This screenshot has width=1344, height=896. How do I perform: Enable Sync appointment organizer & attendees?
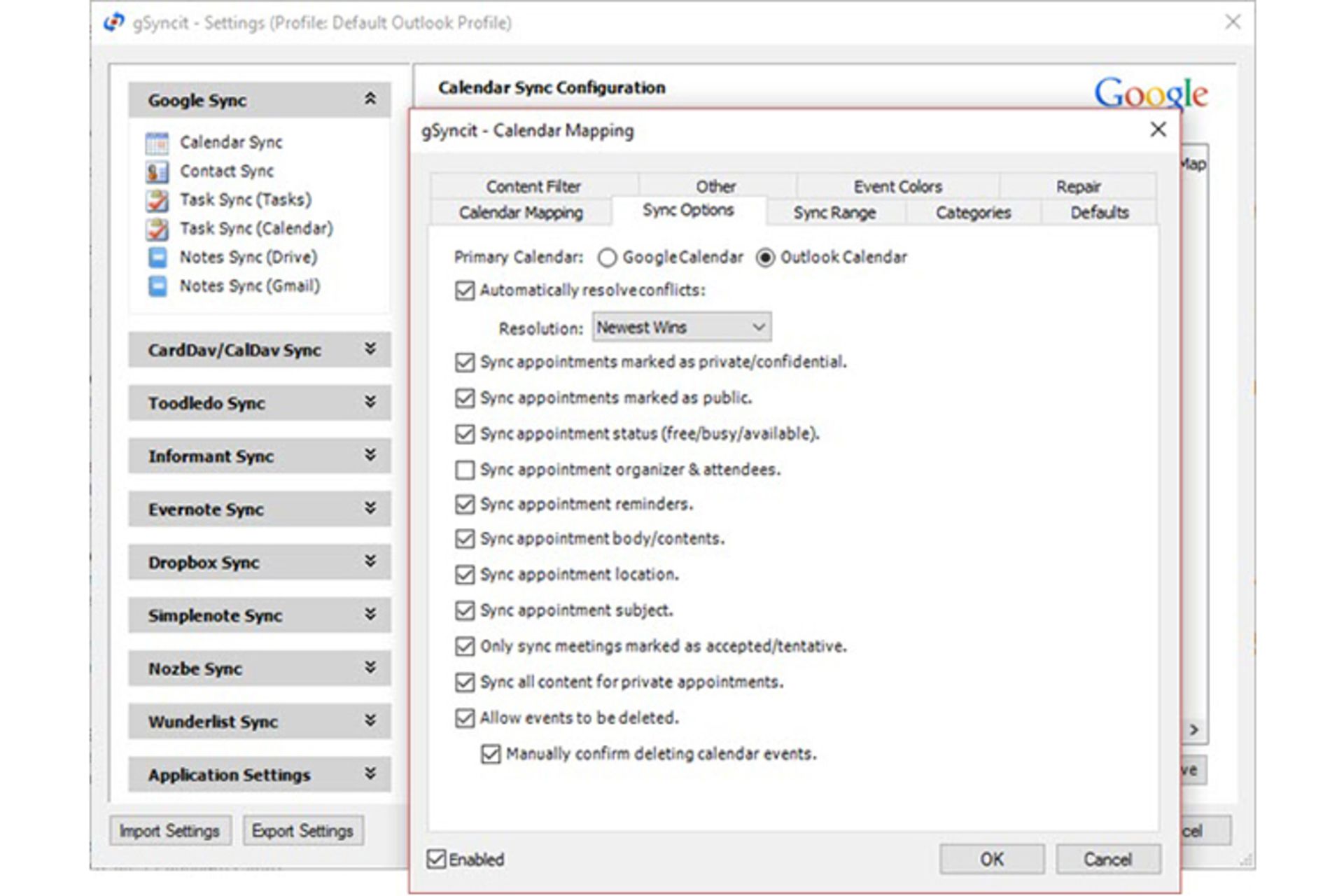pos(465,470)
